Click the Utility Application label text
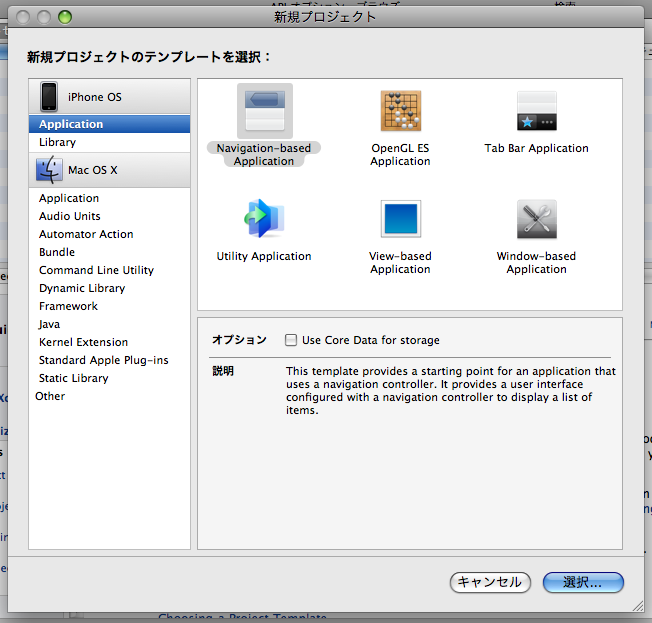652x623 pixels. pos(264,256)
